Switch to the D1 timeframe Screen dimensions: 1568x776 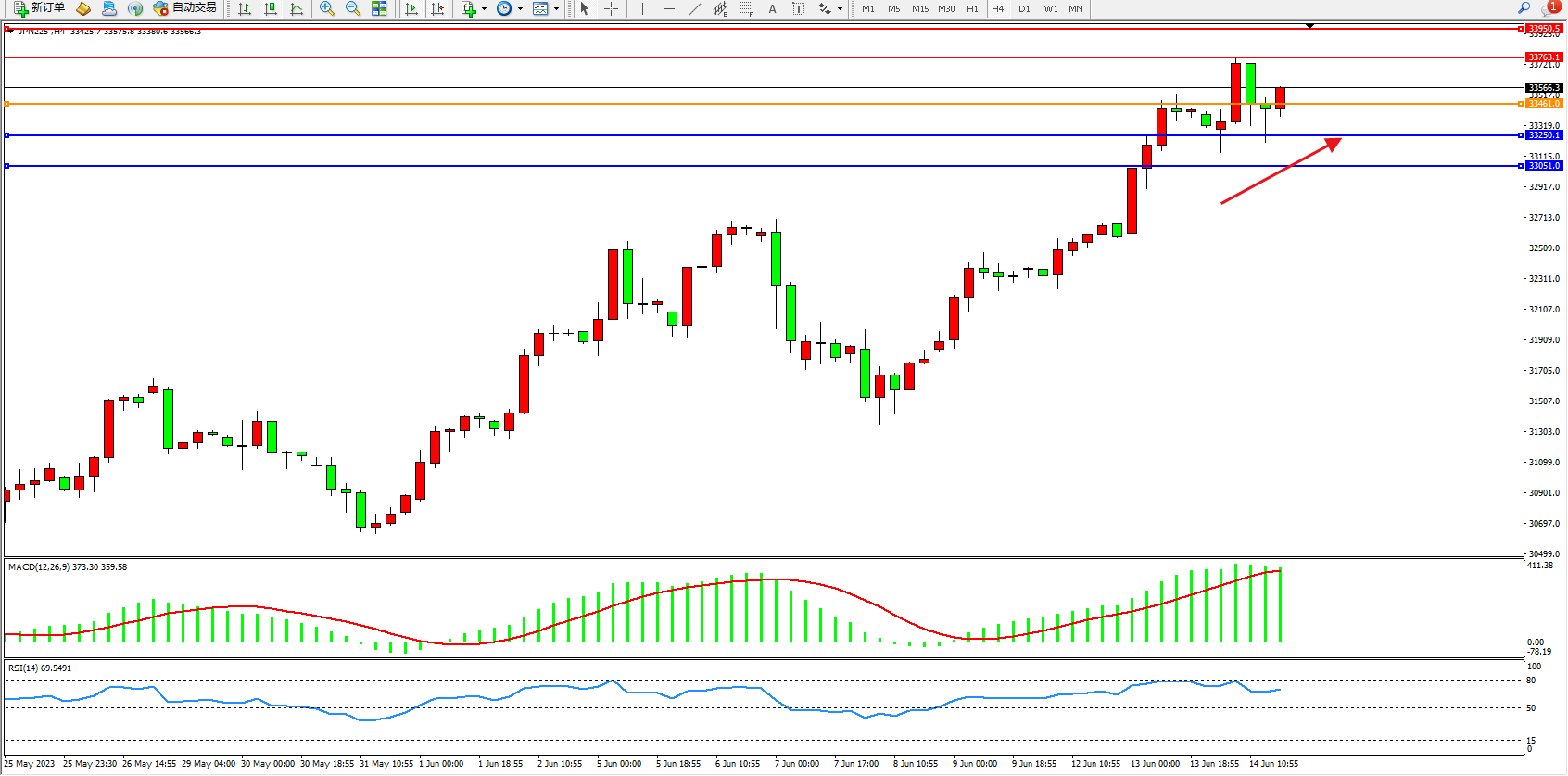click(x=1024, y=8)
